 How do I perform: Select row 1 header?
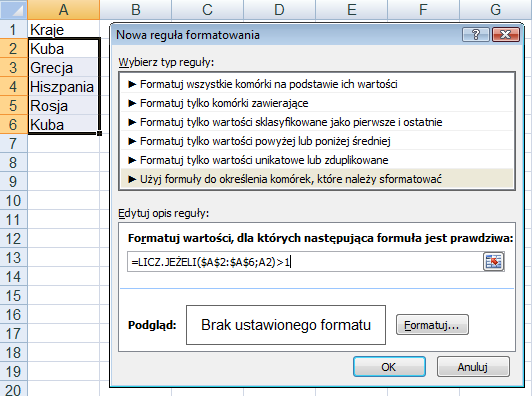click(x=14, y=30)
